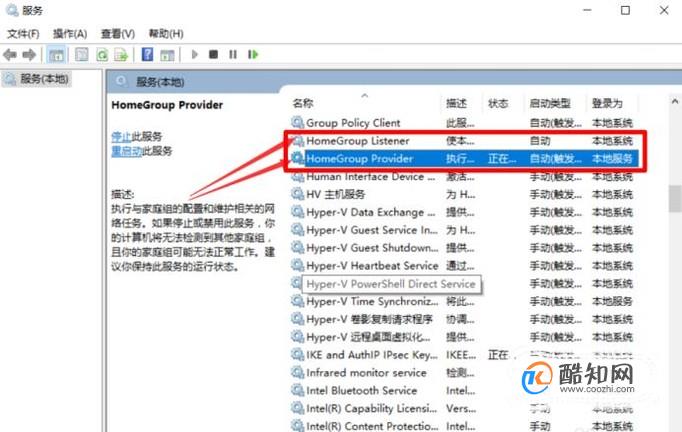Click the 停止 link to stop service

121,137
